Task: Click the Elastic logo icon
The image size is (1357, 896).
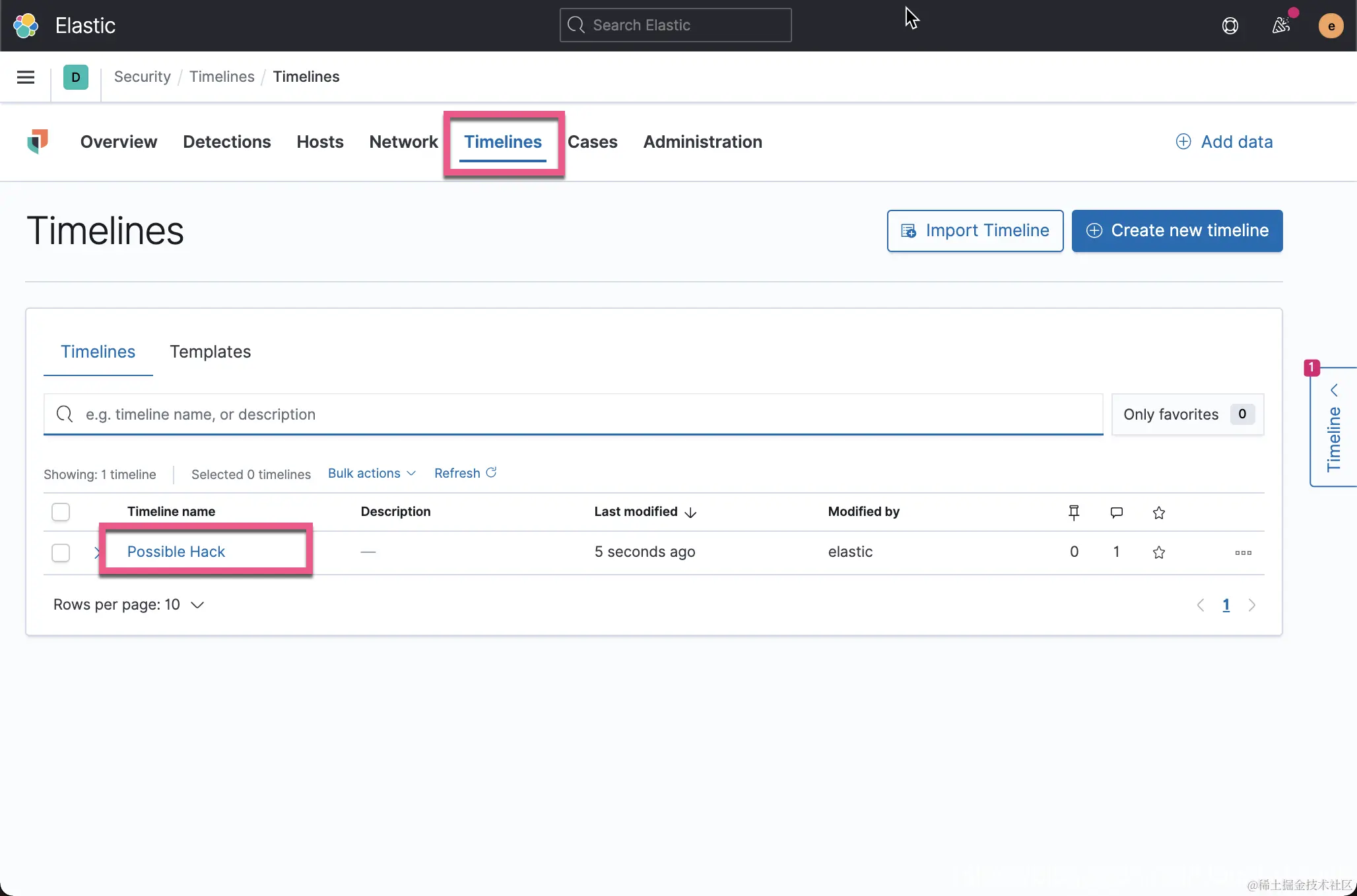Action: [26, 26]
